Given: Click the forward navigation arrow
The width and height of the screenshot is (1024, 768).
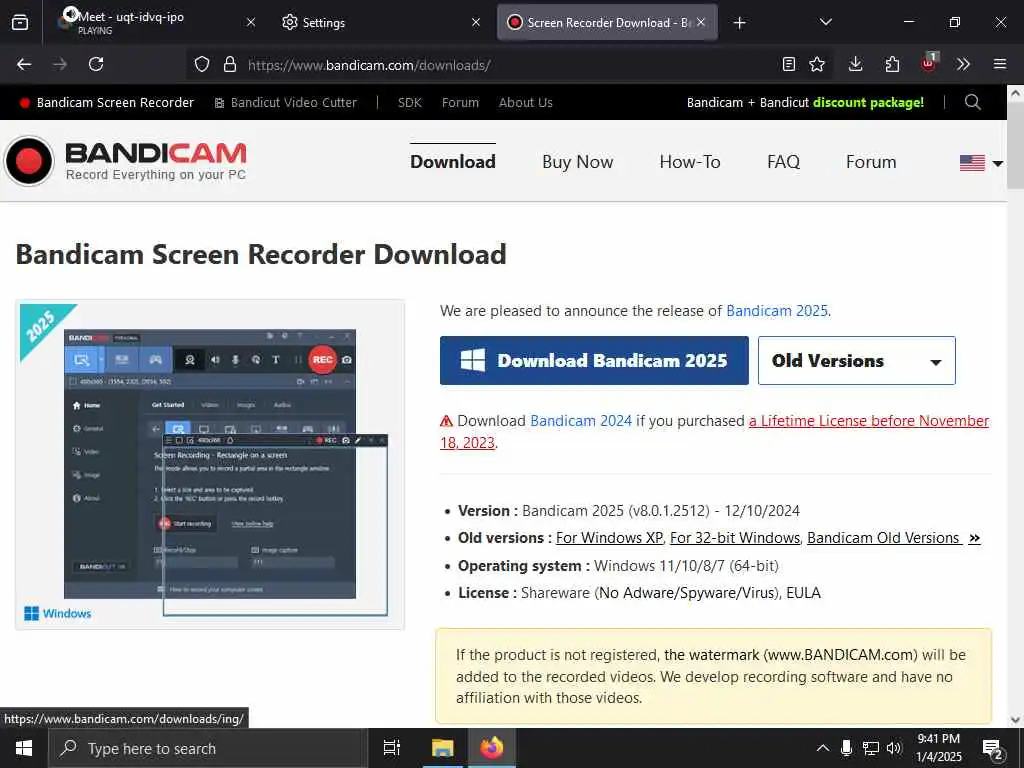Looking at the screenshot, I should point(60,64).
